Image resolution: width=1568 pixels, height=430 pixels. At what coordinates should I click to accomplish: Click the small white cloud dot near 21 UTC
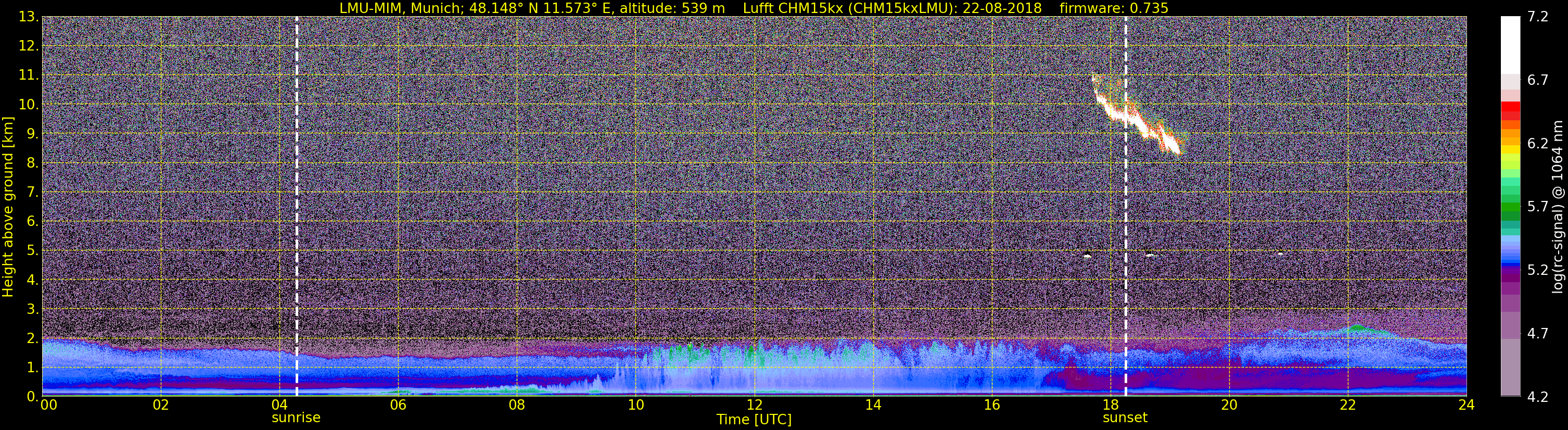click(x=1281, y=254)
